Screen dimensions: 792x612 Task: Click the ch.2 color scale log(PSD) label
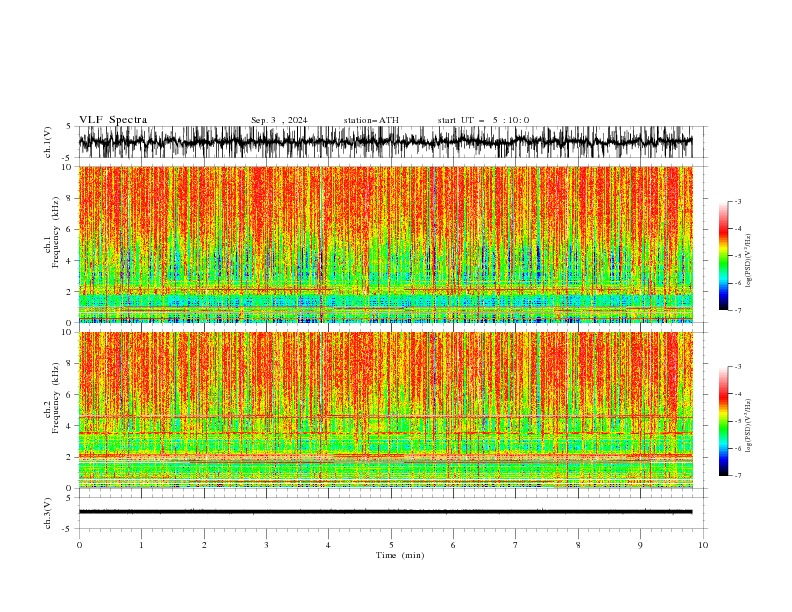point(749,425)
